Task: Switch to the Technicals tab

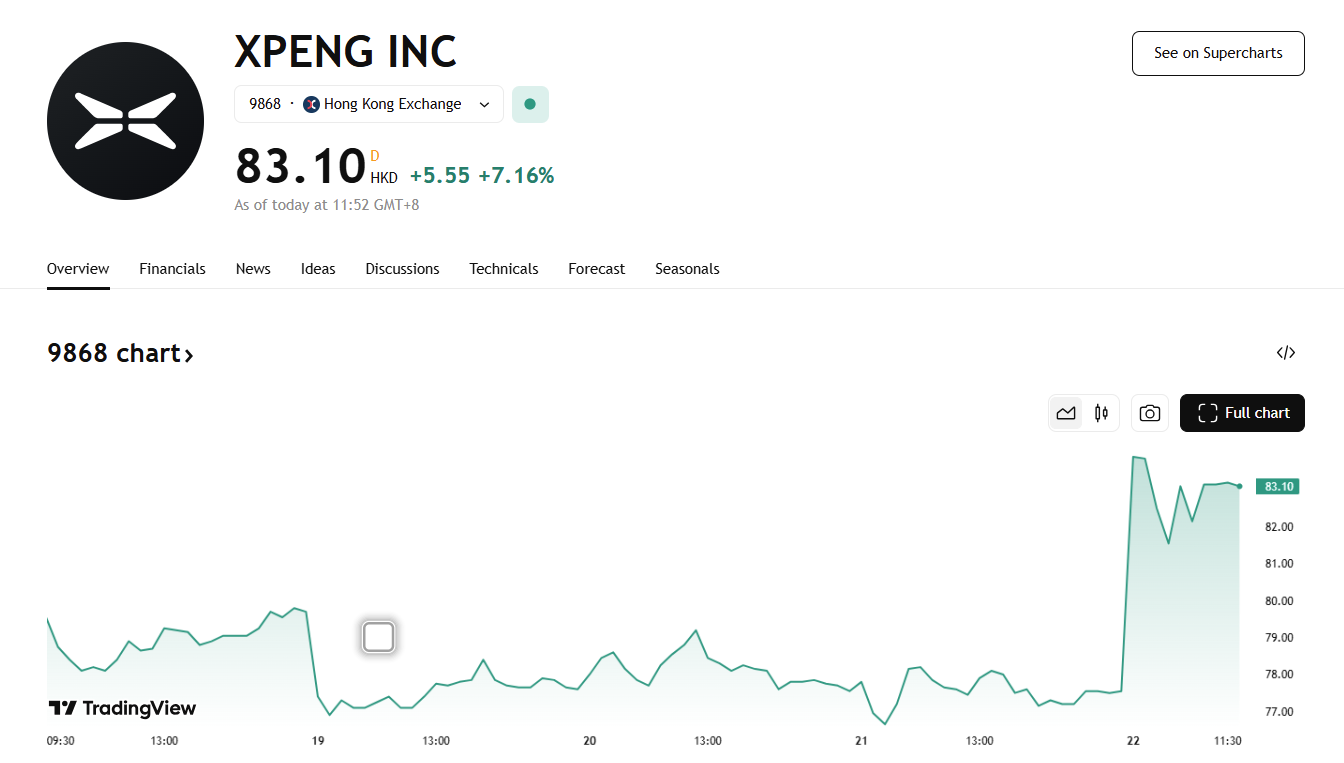Action: [x=504, y=269]
